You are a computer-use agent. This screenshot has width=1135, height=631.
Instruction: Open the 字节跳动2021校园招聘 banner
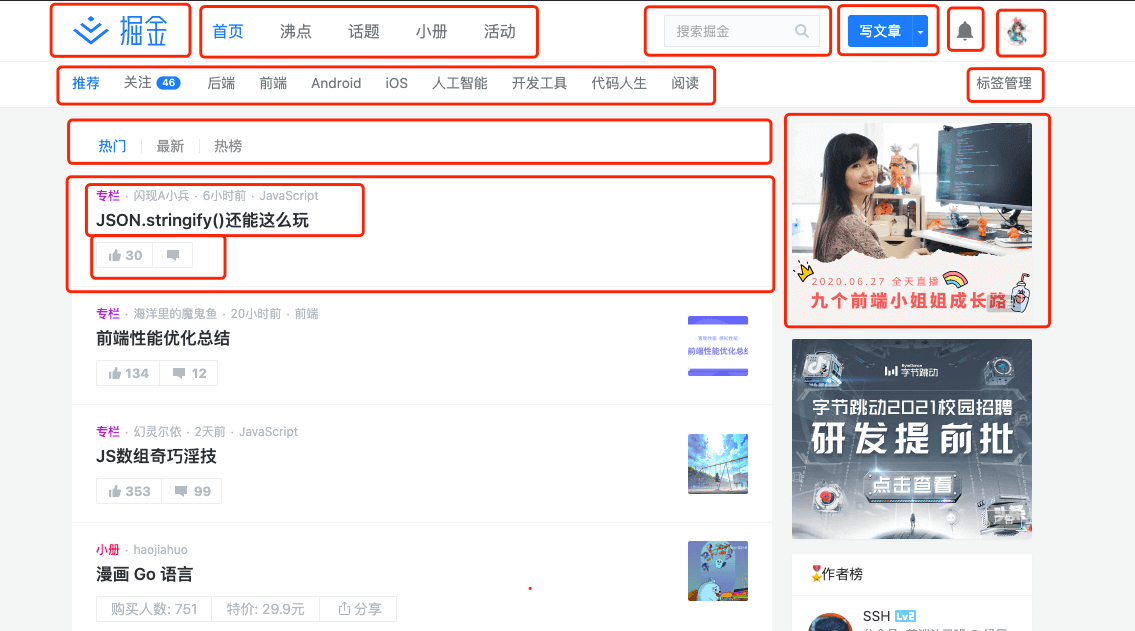click(911, 439)
